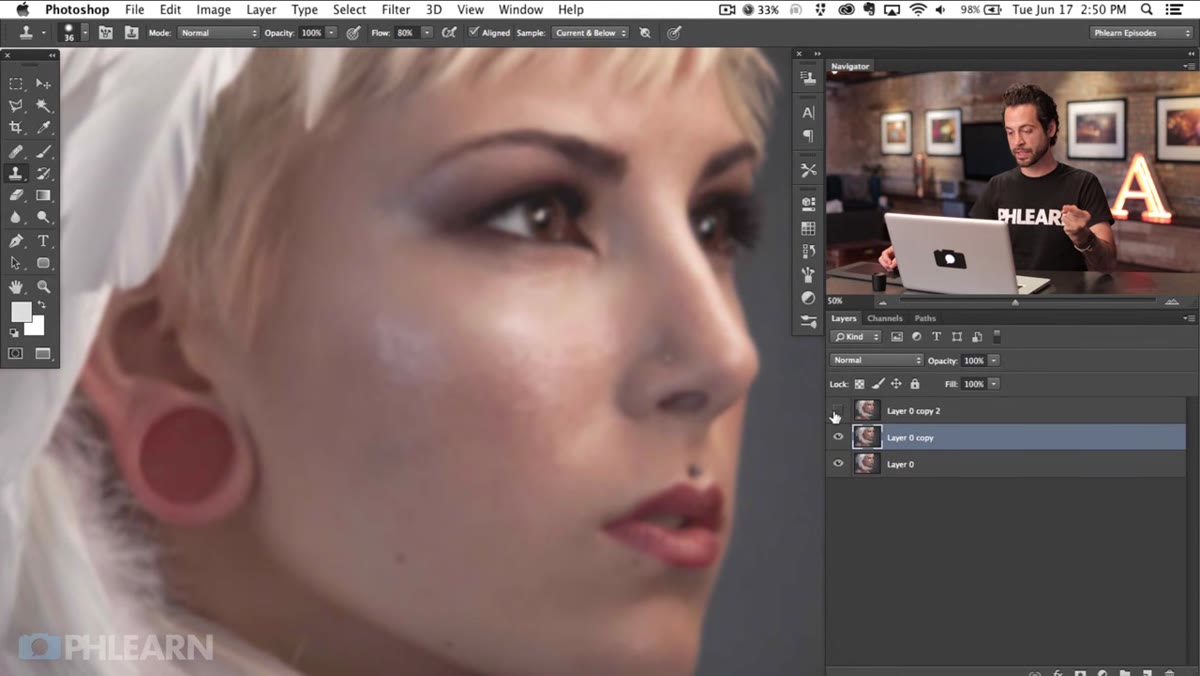Select the History Brush tool
Screen dimensions: 1200x676
(43, 174)
